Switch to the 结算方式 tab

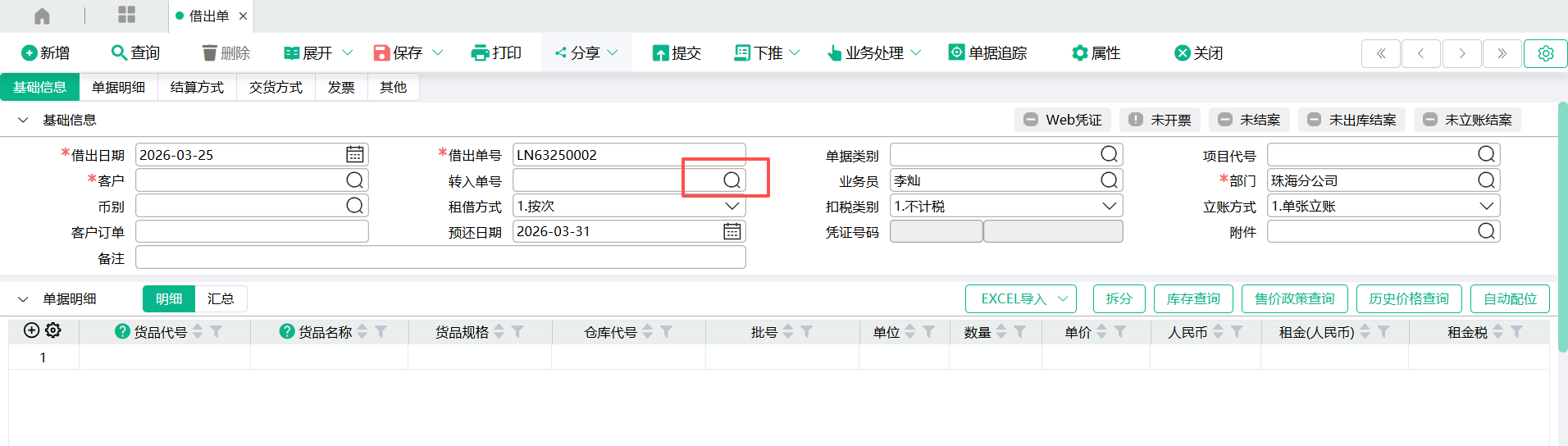[197, 87]
